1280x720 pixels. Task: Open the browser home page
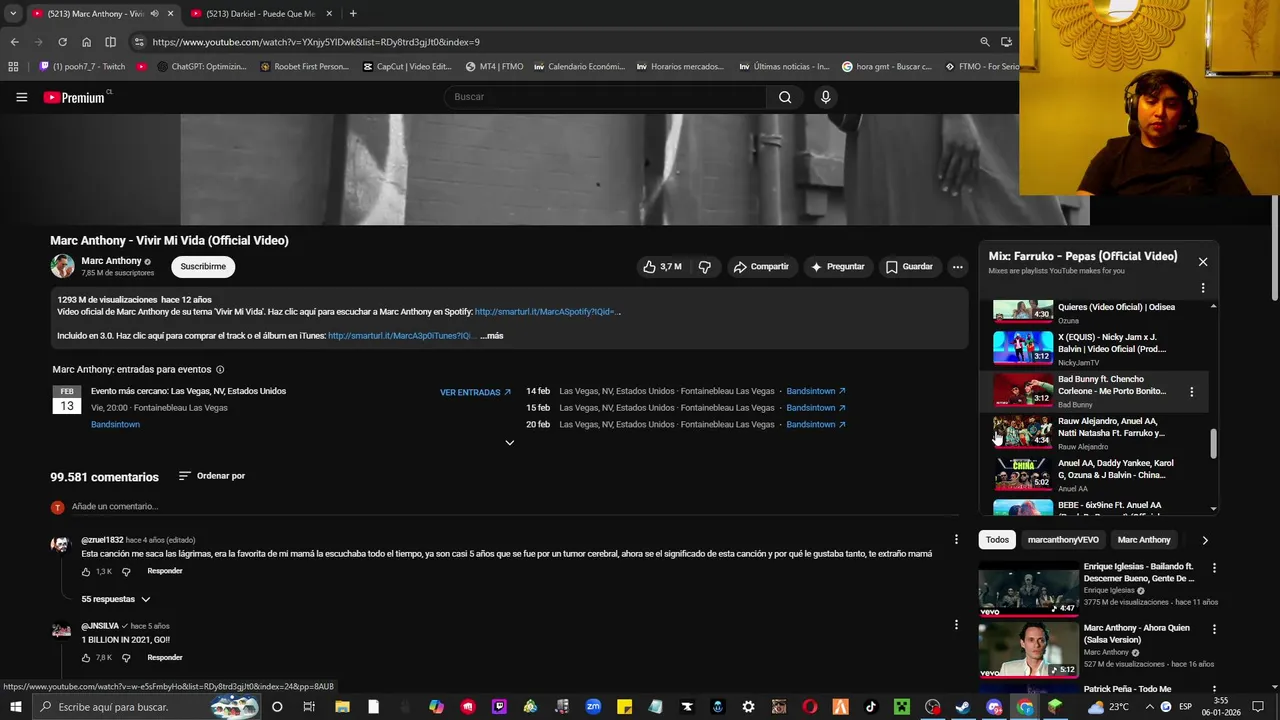point(86,42)
